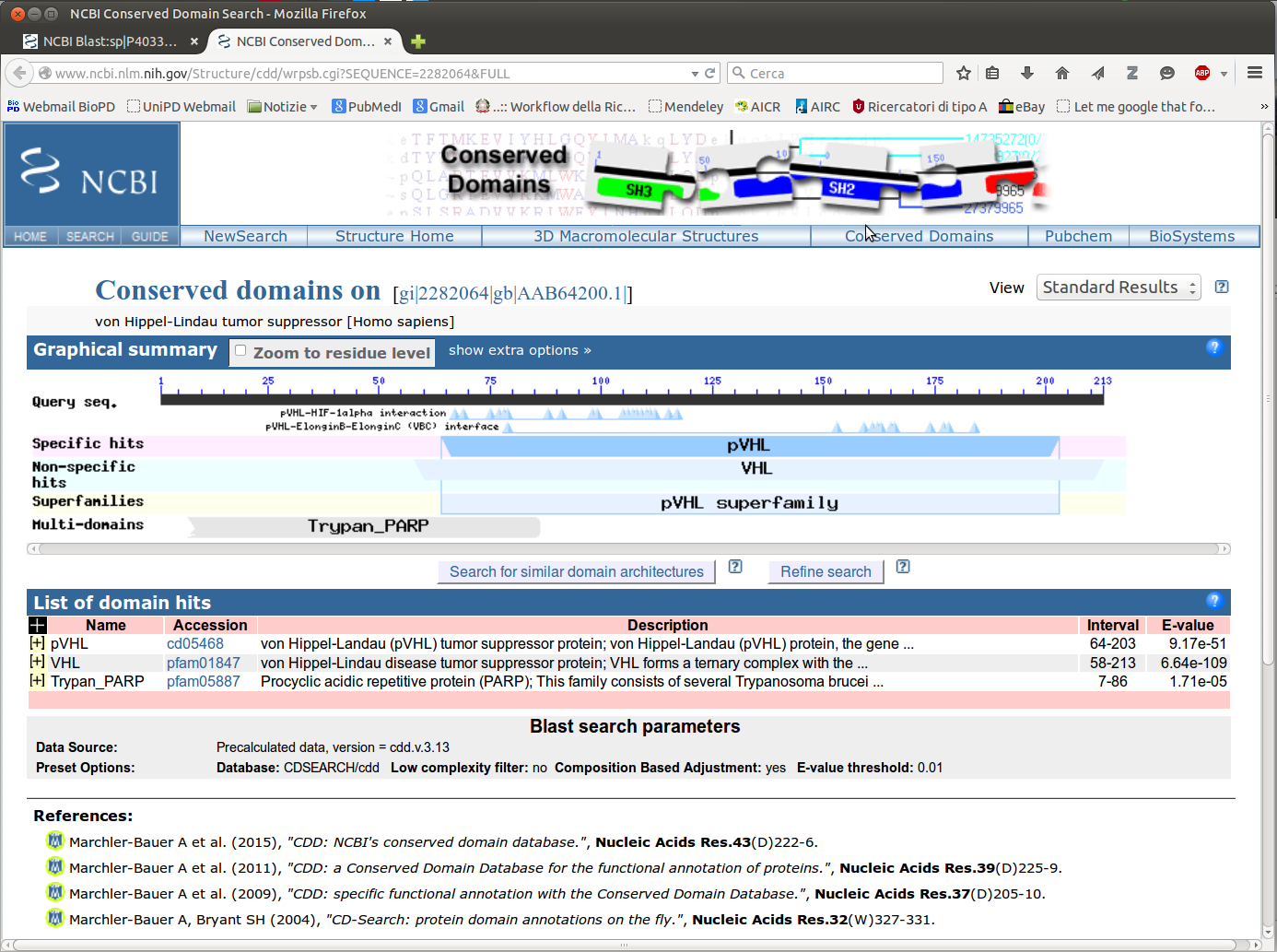The height and width of the screenshot is (952, 1277).
Task: Open the View Standard Results dropdown
Action: [1119, 288]
